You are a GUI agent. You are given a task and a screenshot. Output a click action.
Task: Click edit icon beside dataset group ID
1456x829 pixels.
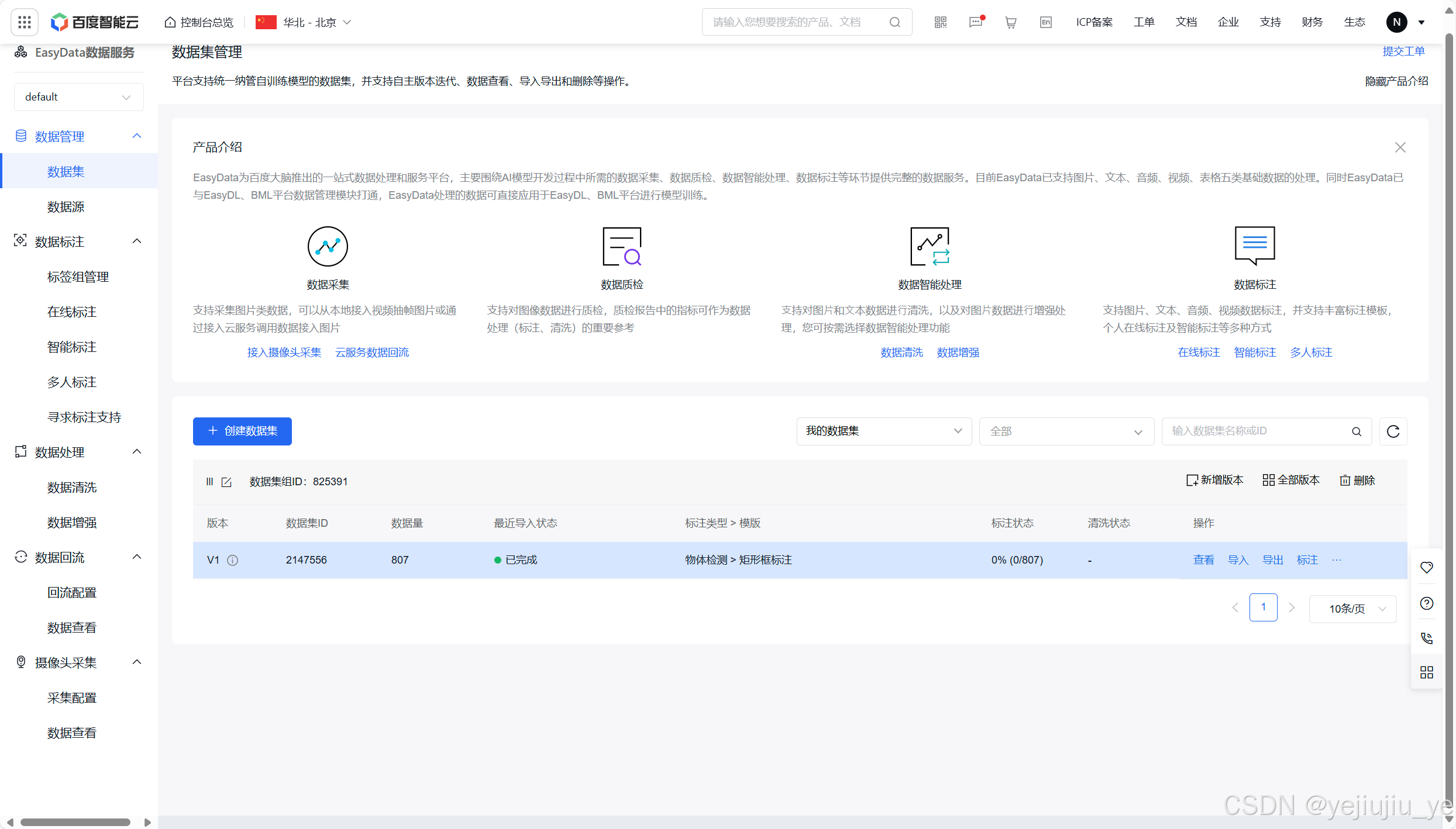pyautogui.click(x=226, y=482)
